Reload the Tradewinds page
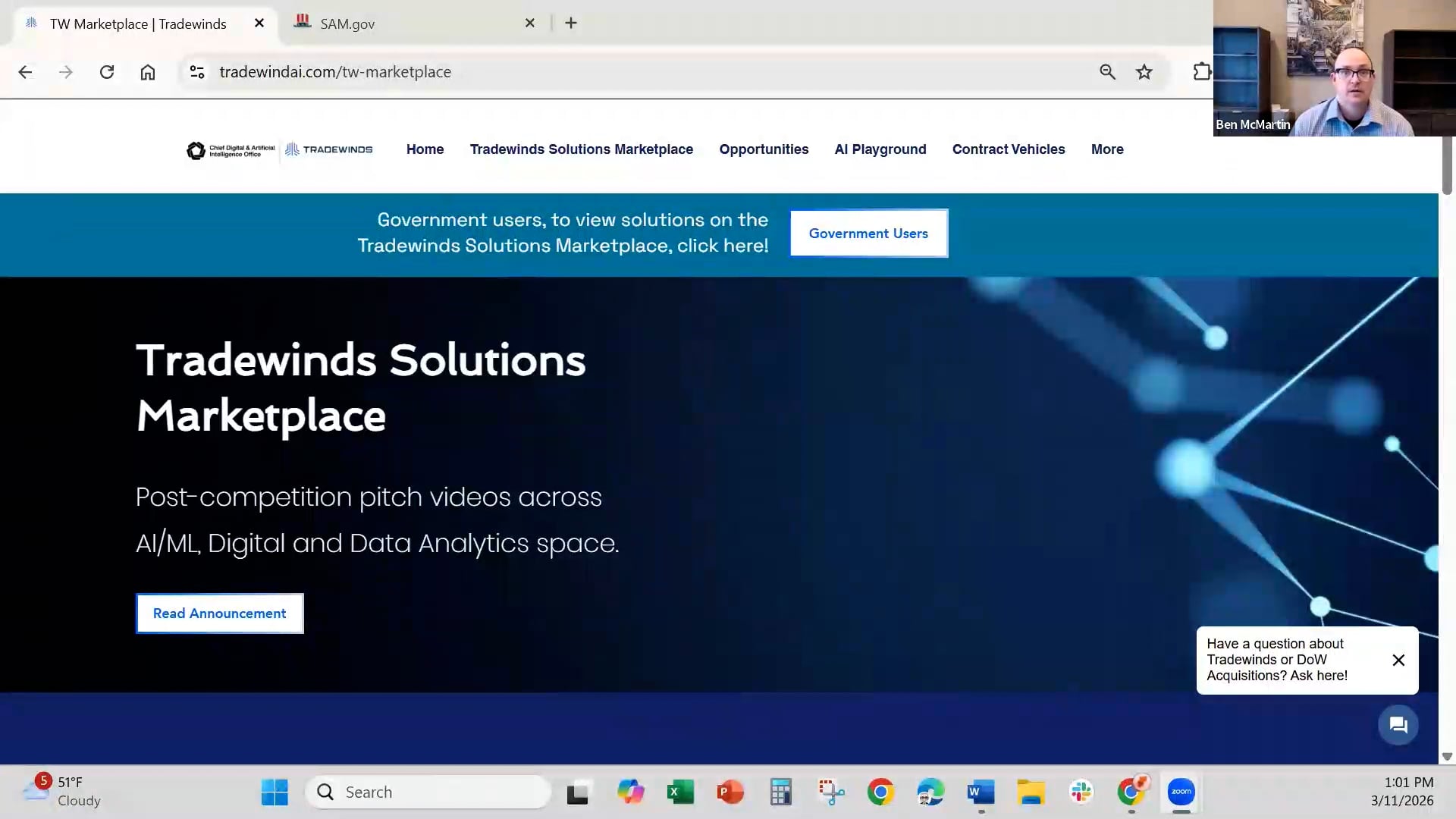 (107, 72)
